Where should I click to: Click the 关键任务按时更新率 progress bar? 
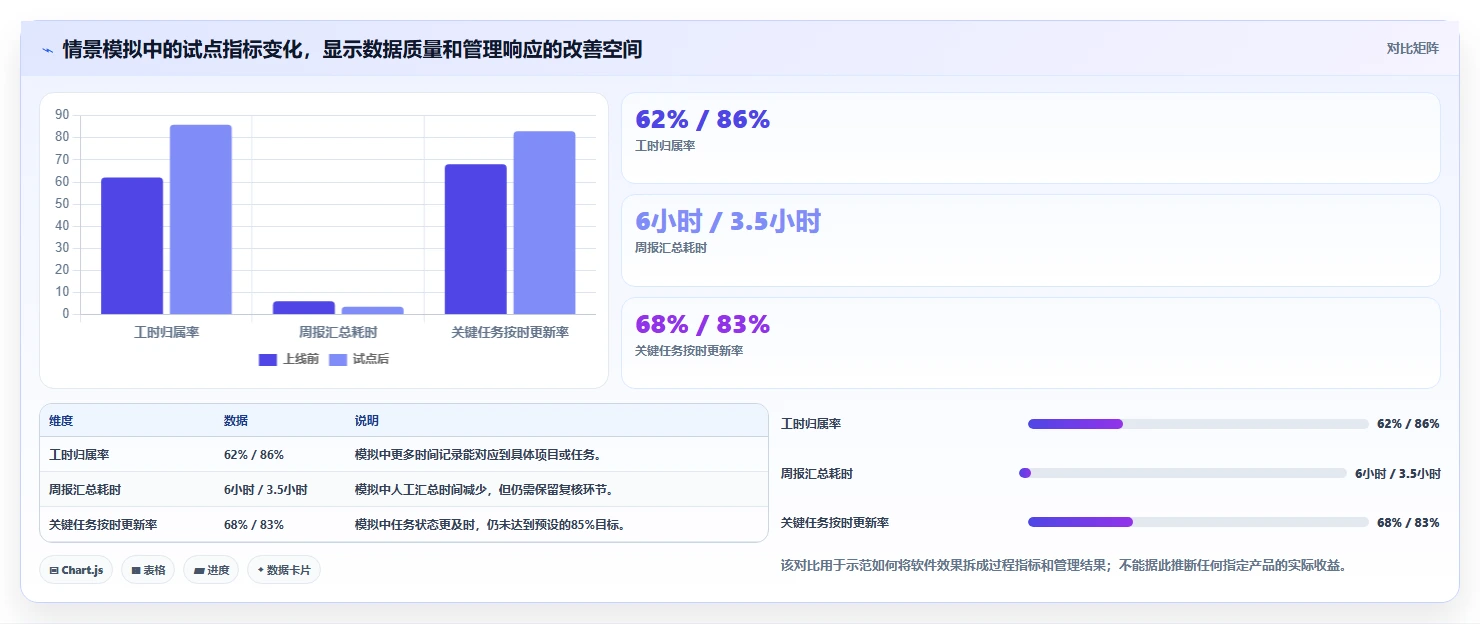(x=1198, y=522)
